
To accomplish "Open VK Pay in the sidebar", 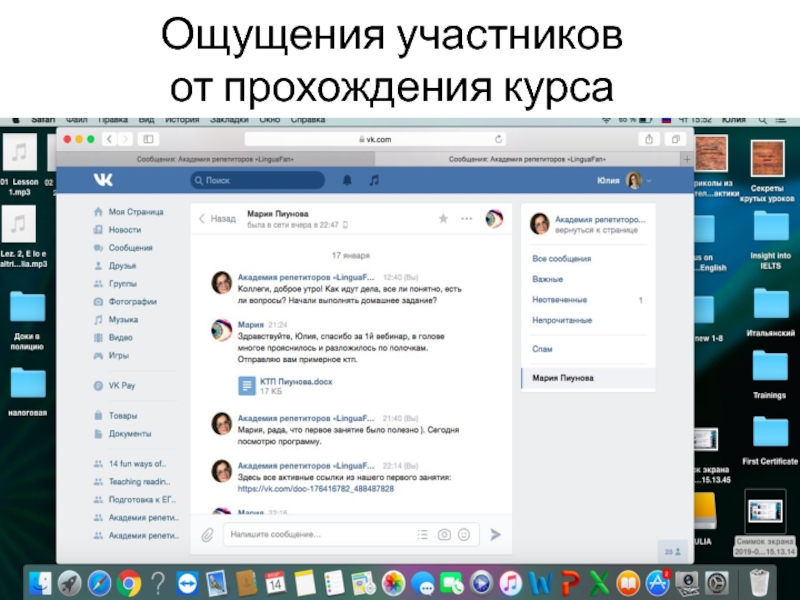I will [x=115, y=386].
